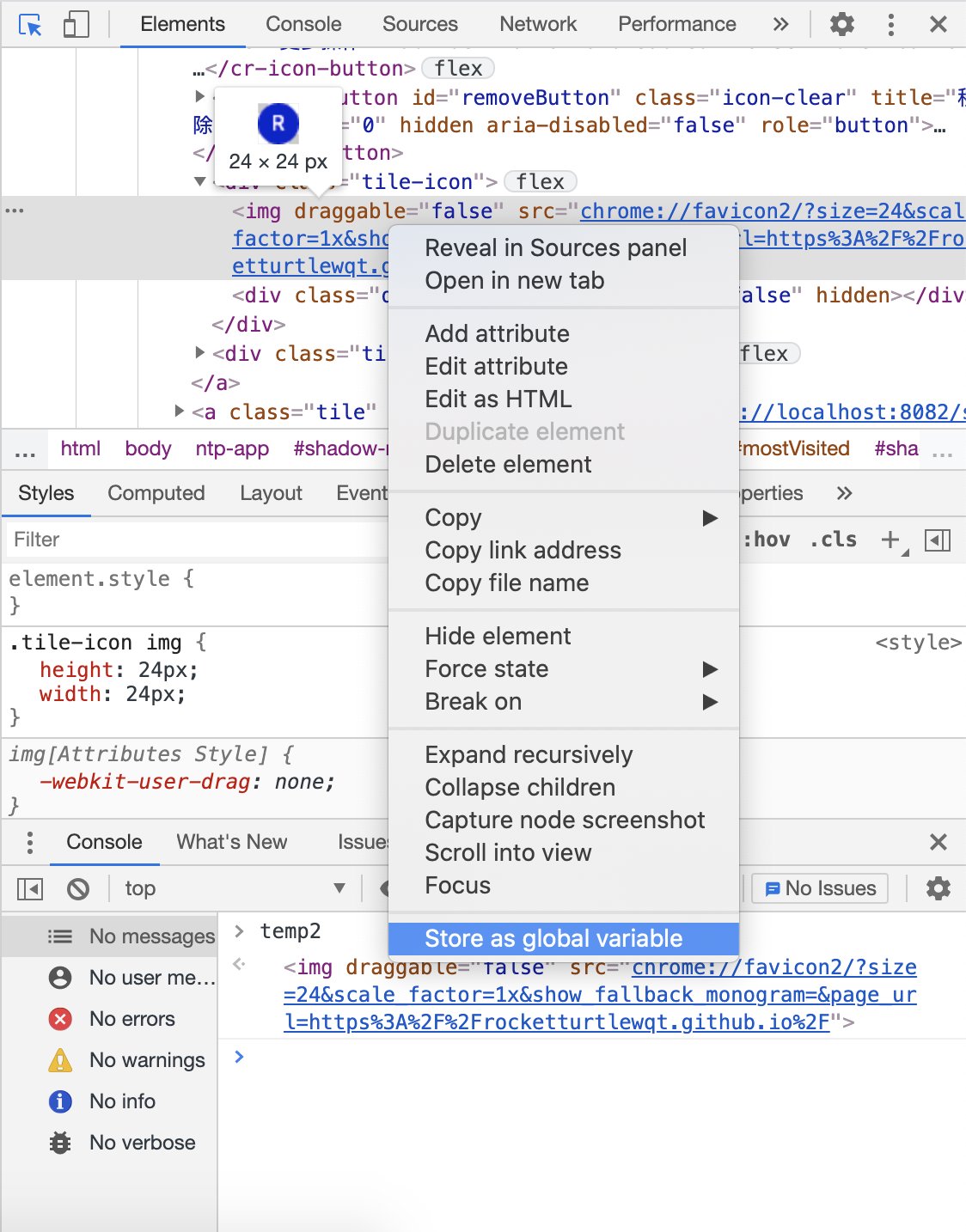This screenshot has height=1232, width=966.
Task: Open the DevTools three-dot customize menu
Action: [x=890, y=24]
